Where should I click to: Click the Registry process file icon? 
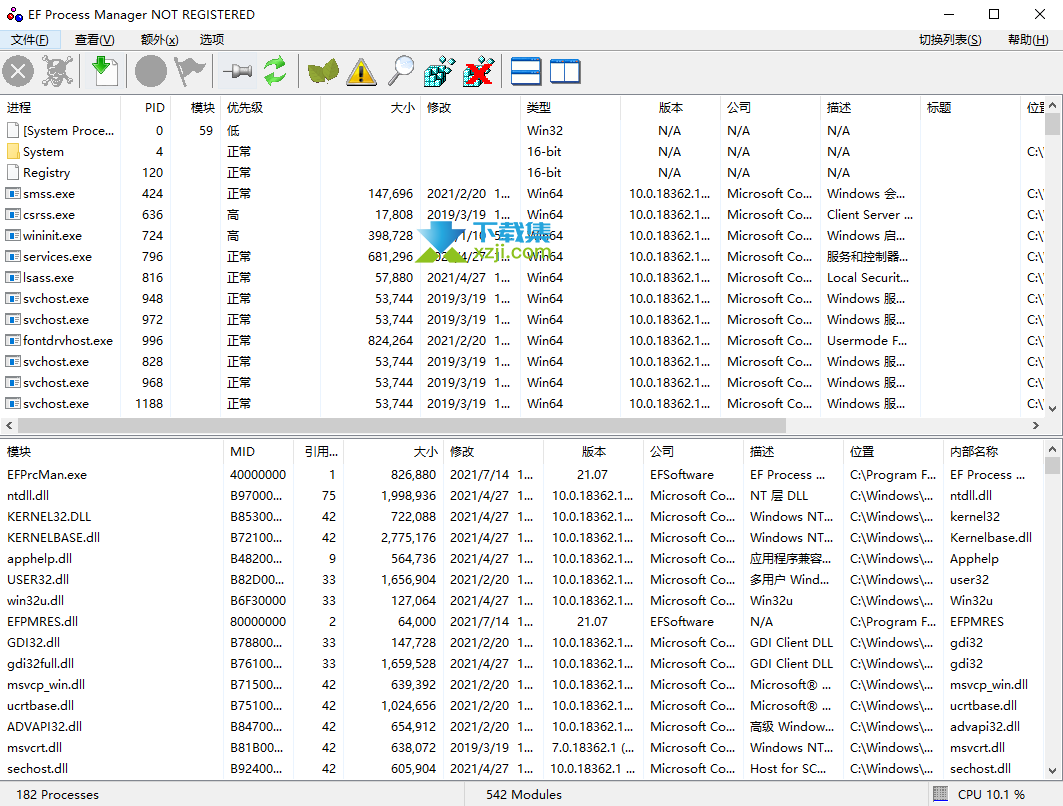coord(13,172)
